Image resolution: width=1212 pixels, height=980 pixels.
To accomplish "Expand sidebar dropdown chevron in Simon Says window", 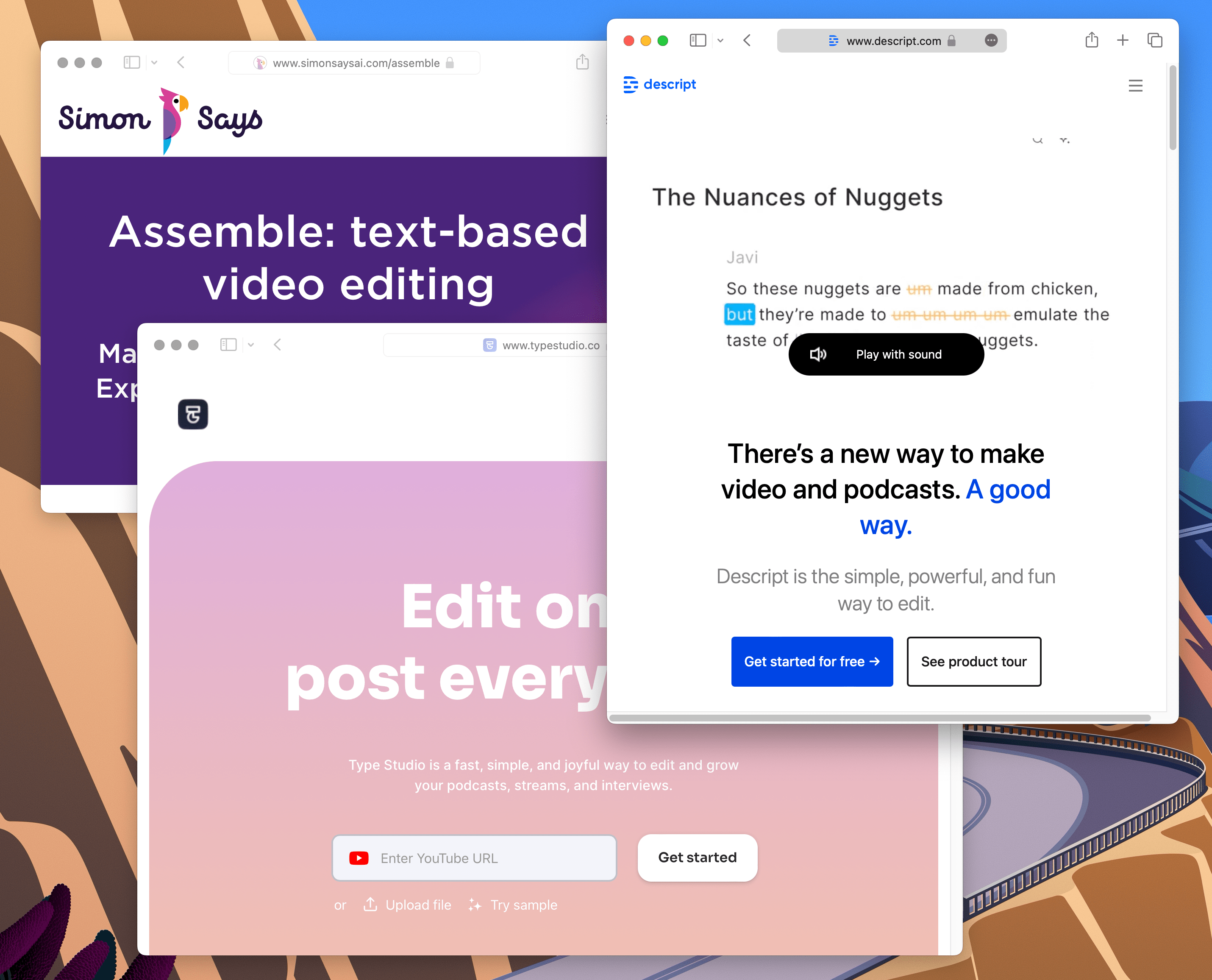I will click(x=155, y=63).
